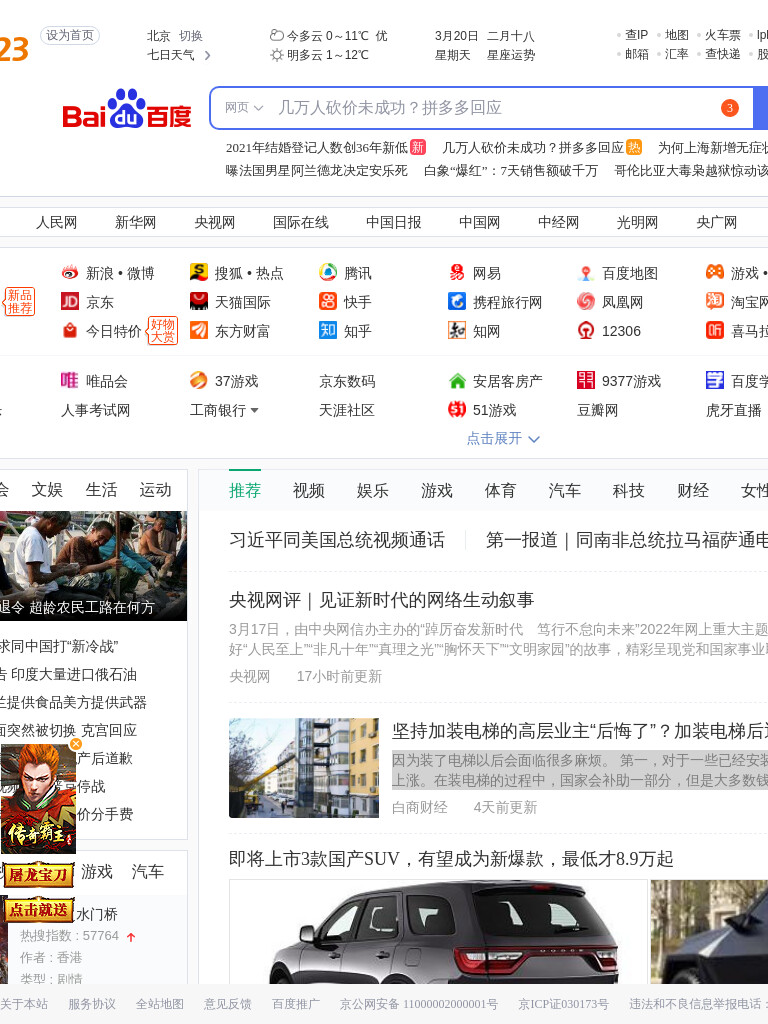This screenshot has width=768, height=1024.
Task: Open 白象爆红 hot news link
Action: (x=511, y=170)
